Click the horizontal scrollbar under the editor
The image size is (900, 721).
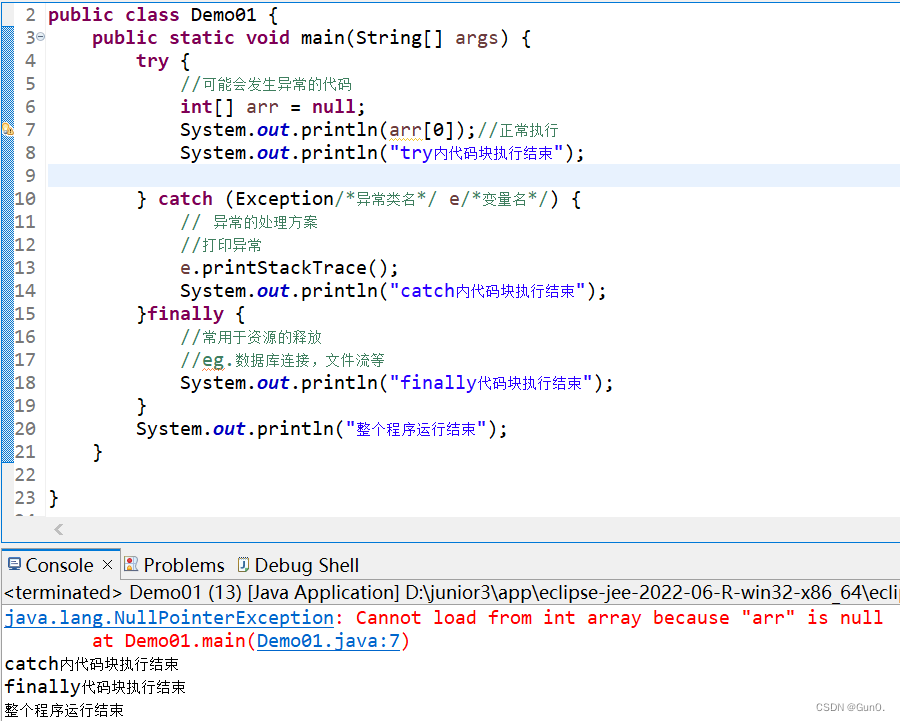[450, 530]
